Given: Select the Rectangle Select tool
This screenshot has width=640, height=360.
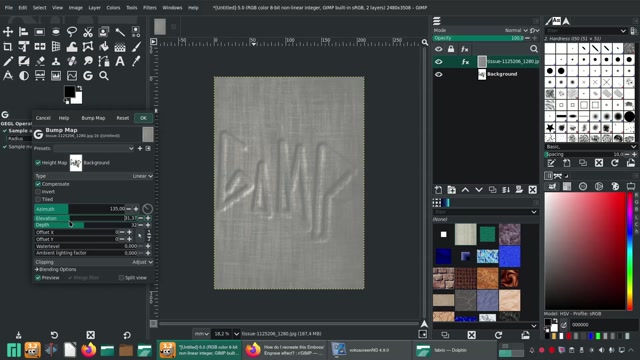Looking at the screenshot, I should [x=40, y=32].
